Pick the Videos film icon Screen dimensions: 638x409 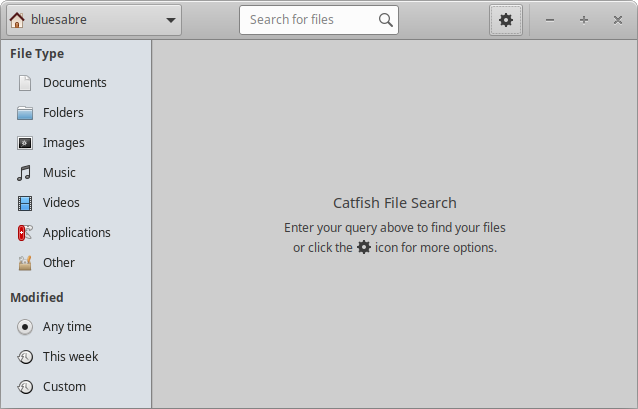point(25,203)
